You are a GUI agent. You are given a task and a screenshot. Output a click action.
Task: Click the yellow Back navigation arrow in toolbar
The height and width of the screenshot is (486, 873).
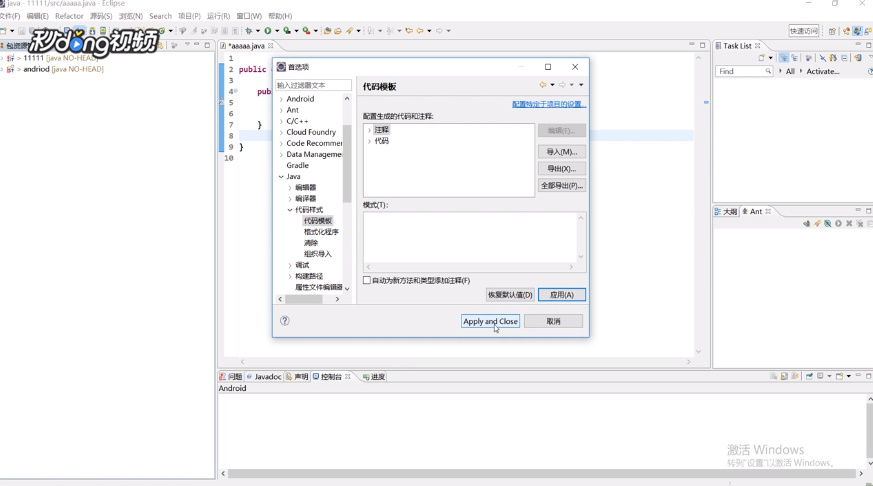[420, 31]
